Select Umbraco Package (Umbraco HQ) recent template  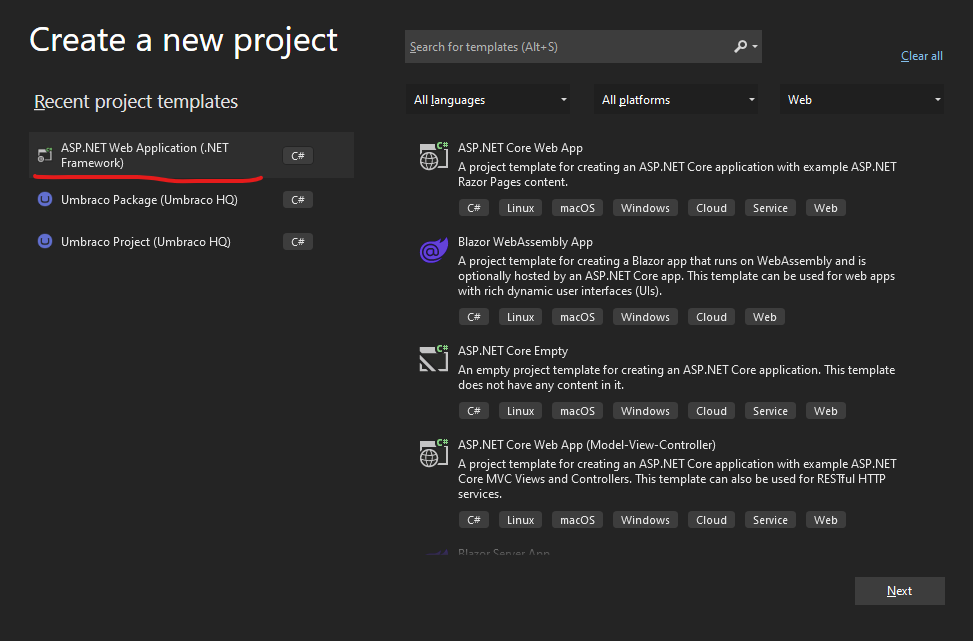(192, 200)
